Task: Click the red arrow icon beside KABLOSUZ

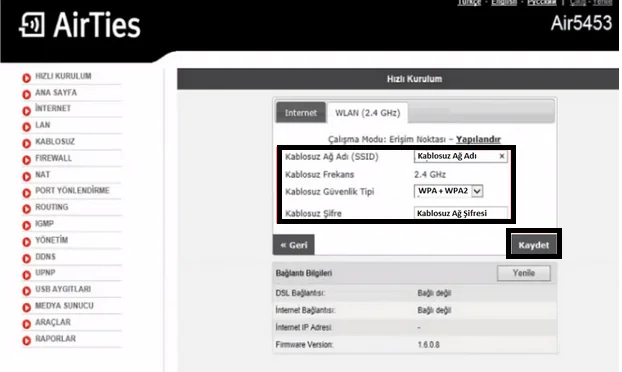Action: click(27, 144)
